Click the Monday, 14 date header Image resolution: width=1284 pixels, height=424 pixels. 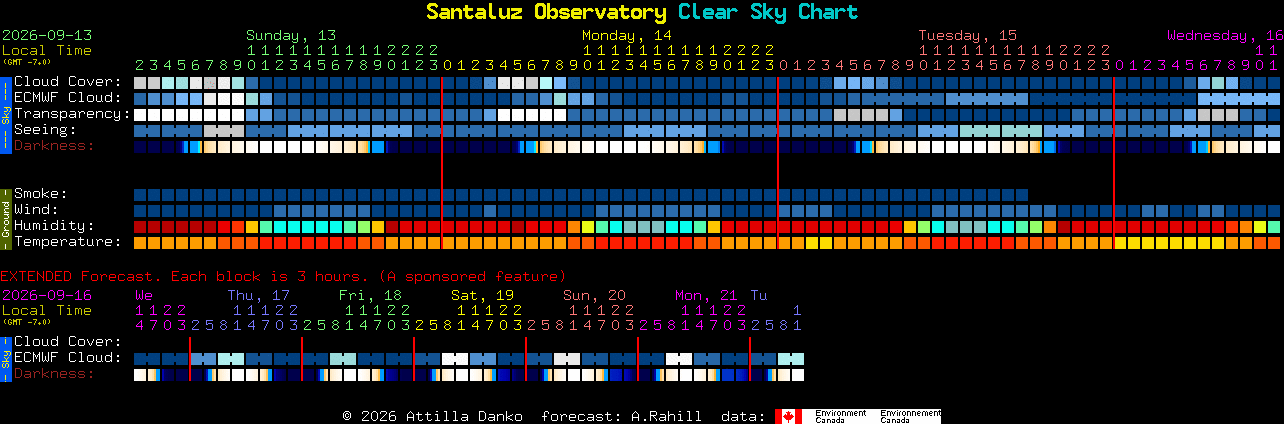(627, 35)
